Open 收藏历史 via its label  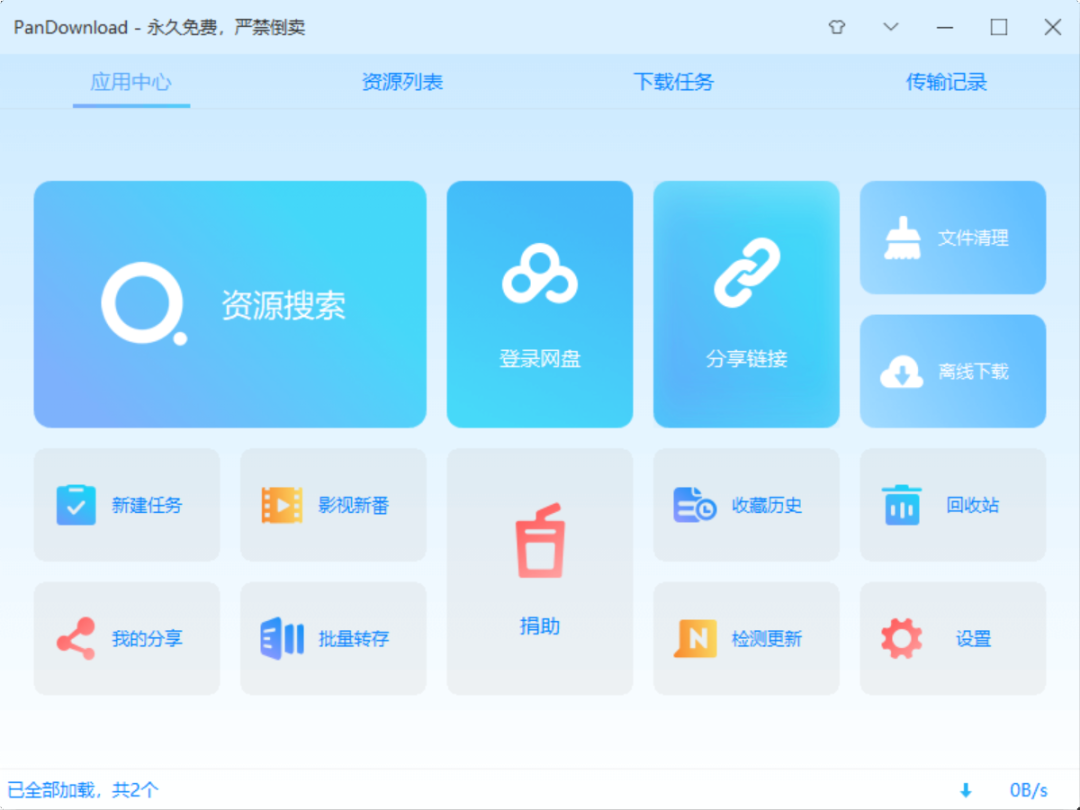click(x=767, y=506)
